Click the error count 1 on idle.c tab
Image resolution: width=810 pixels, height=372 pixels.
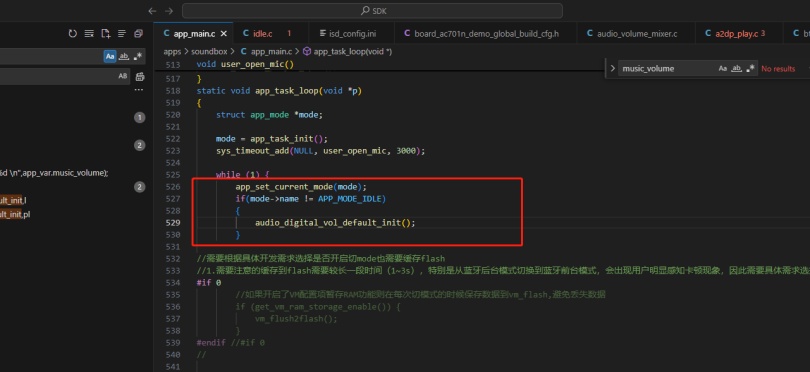coord(289,34)
